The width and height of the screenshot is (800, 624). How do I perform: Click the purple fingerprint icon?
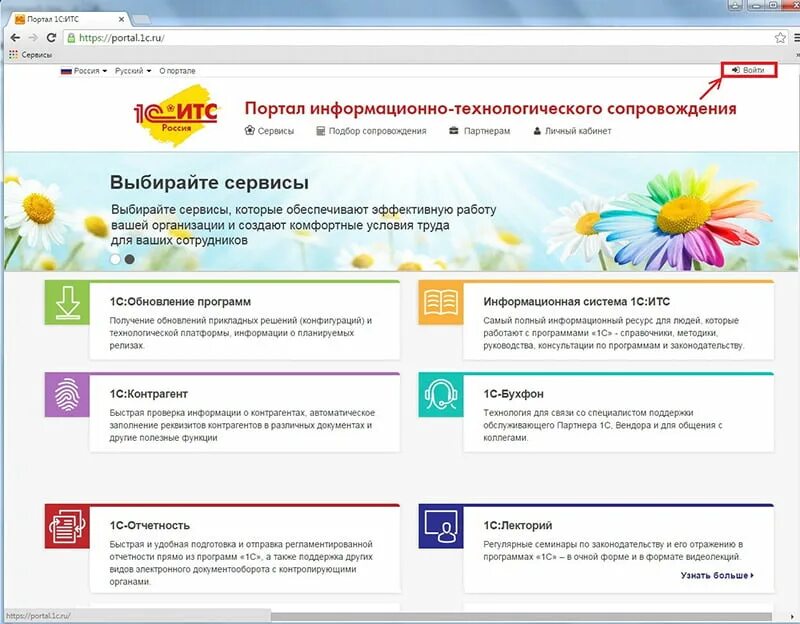coord(67,395)
